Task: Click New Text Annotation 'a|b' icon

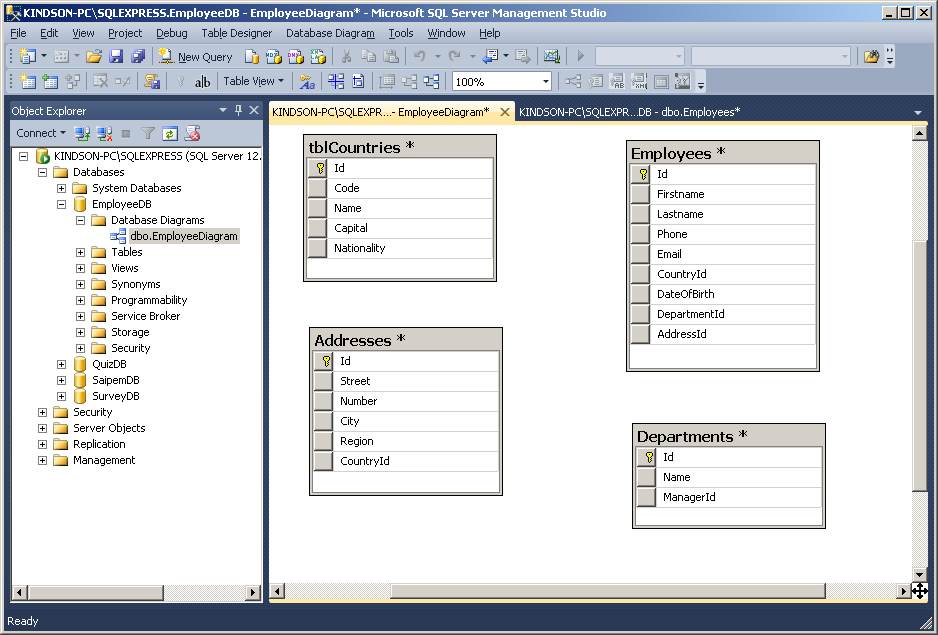Action: click(202, 81)
